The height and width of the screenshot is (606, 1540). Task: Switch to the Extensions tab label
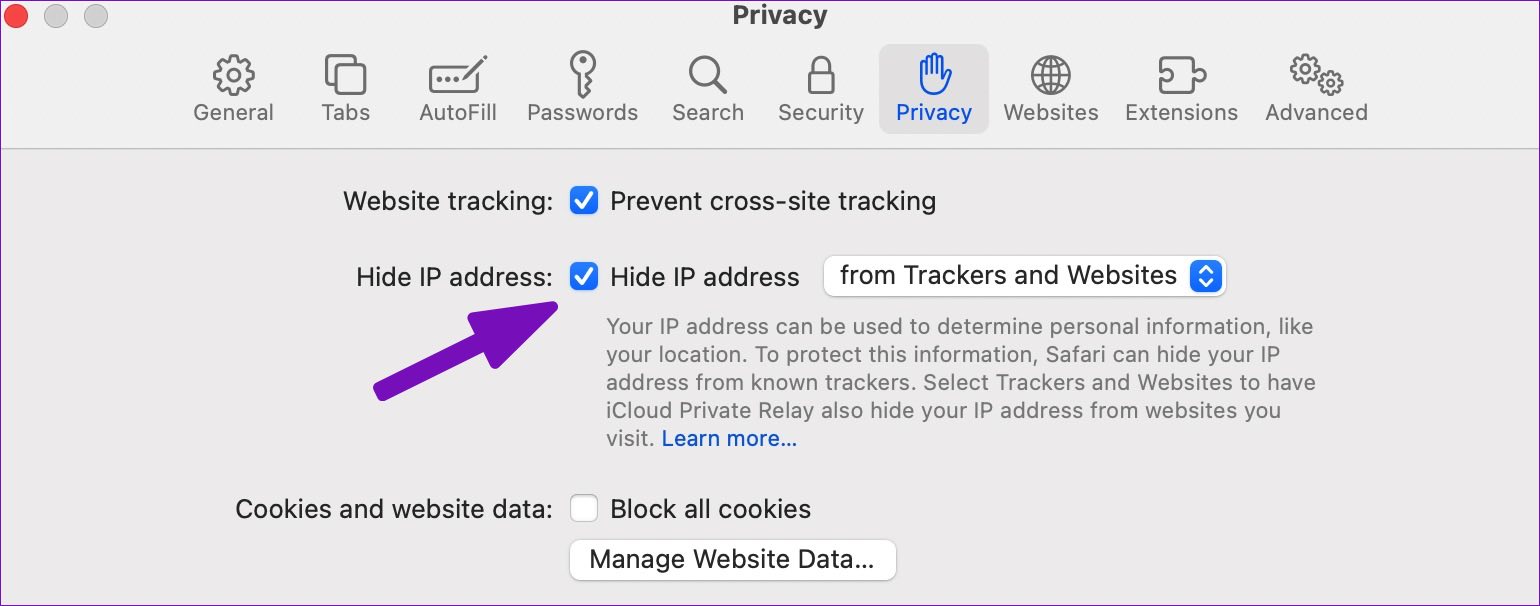[x=1181, y=113]
